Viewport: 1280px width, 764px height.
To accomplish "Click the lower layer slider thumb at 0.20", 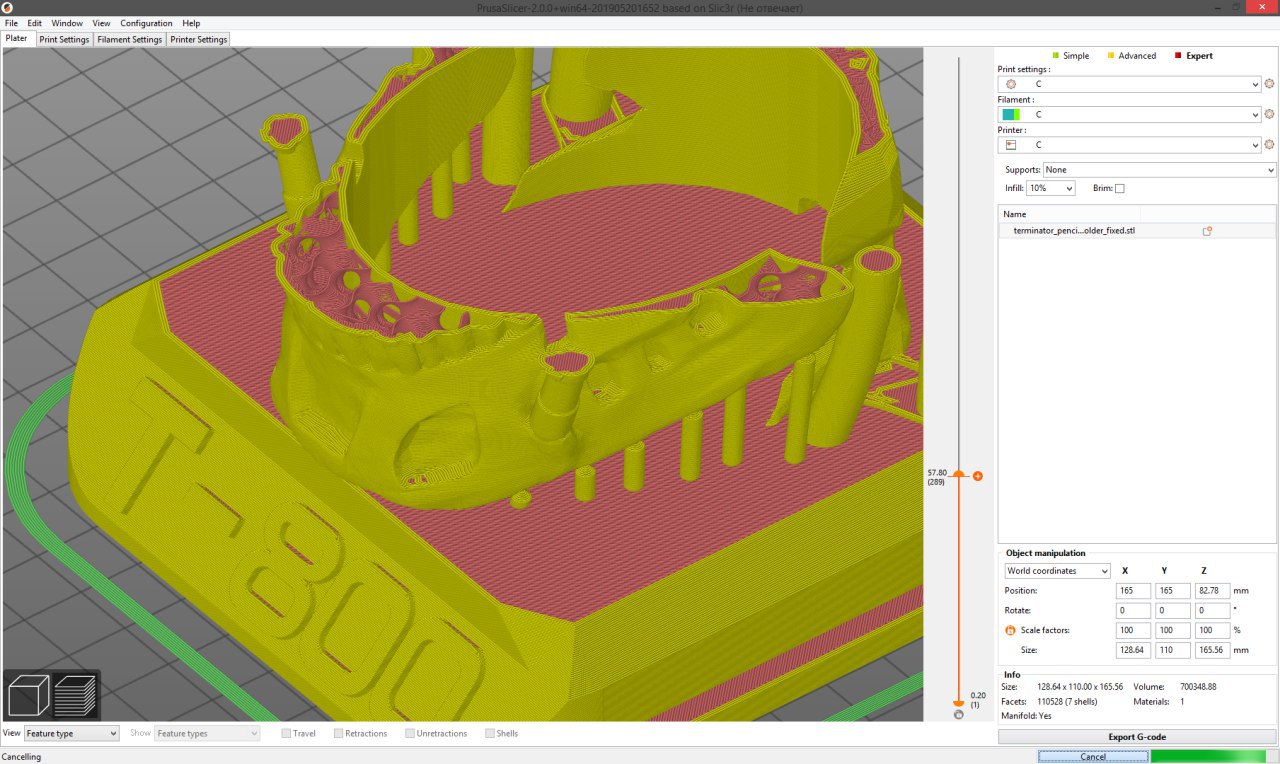I will pyautogui.click(x=958, y=703).
